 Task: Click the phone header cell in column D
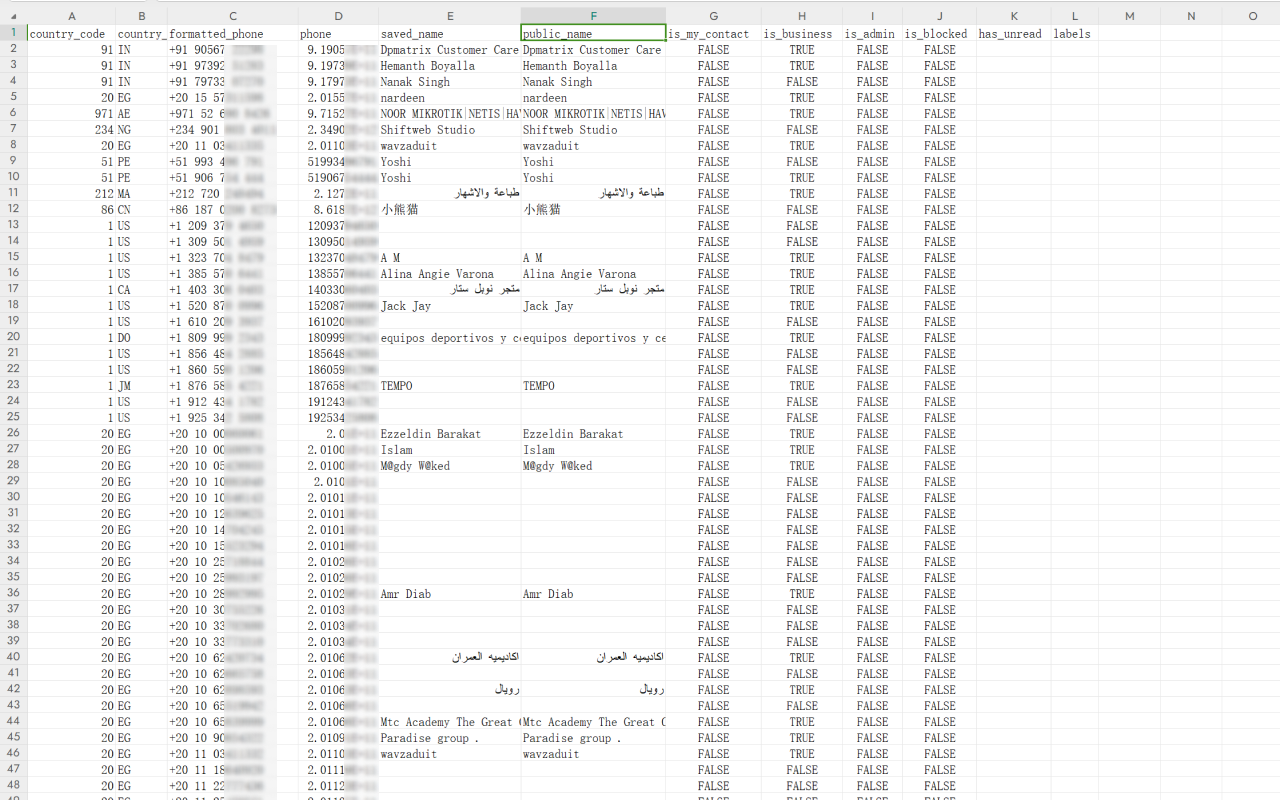click(x=338, y=34)
